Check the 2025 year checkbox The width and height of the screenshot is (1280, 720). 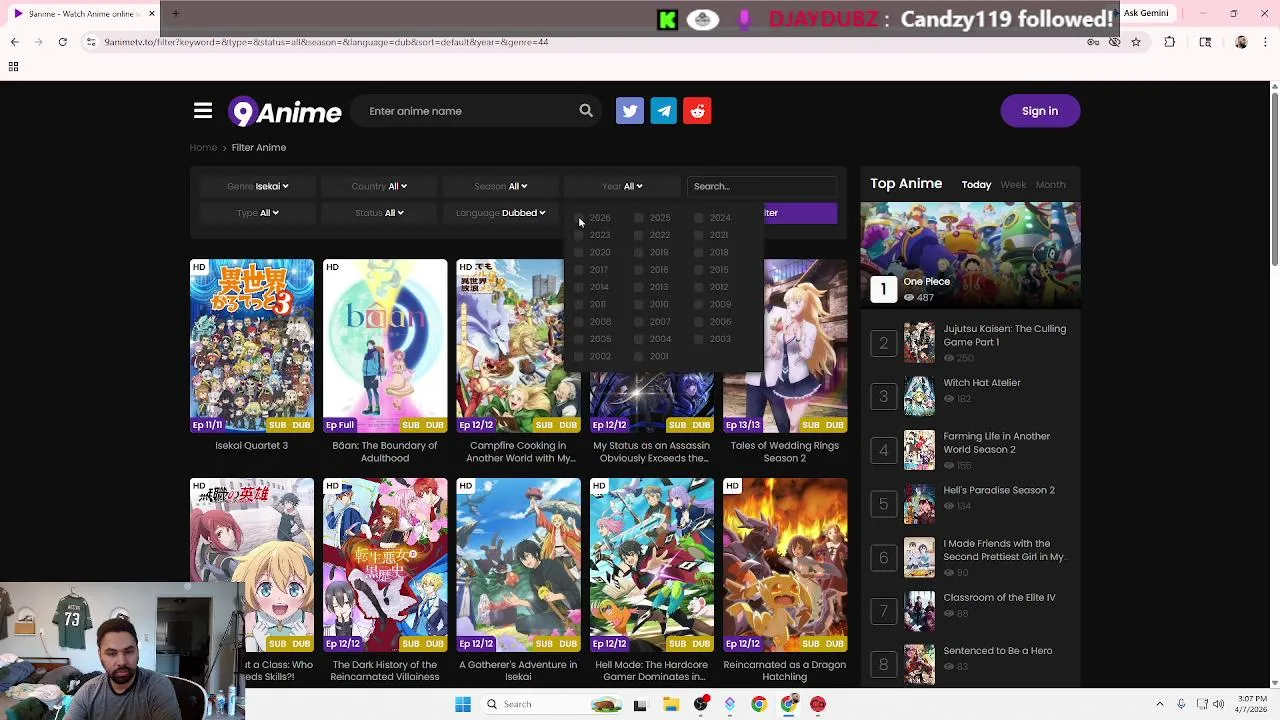639,218
